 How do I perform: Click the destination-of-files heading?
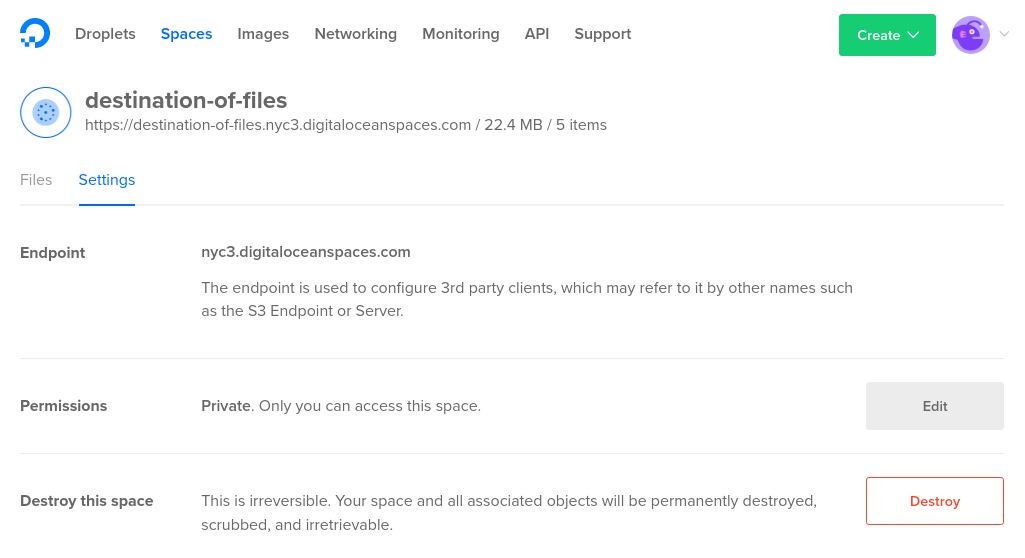coord(186,101)
